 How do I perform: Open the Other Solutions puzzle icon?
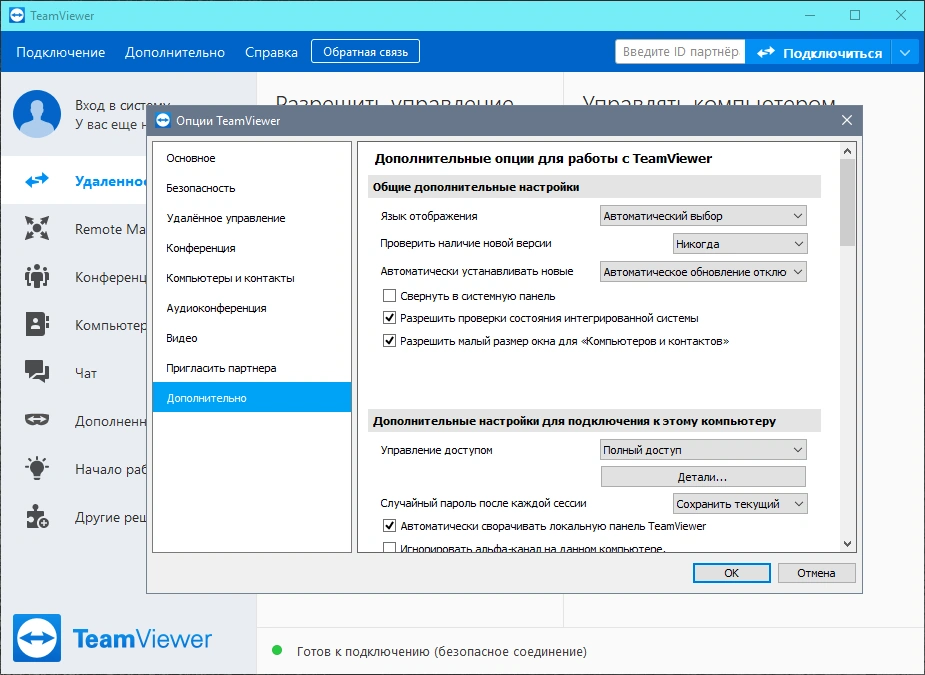(37, 516)
